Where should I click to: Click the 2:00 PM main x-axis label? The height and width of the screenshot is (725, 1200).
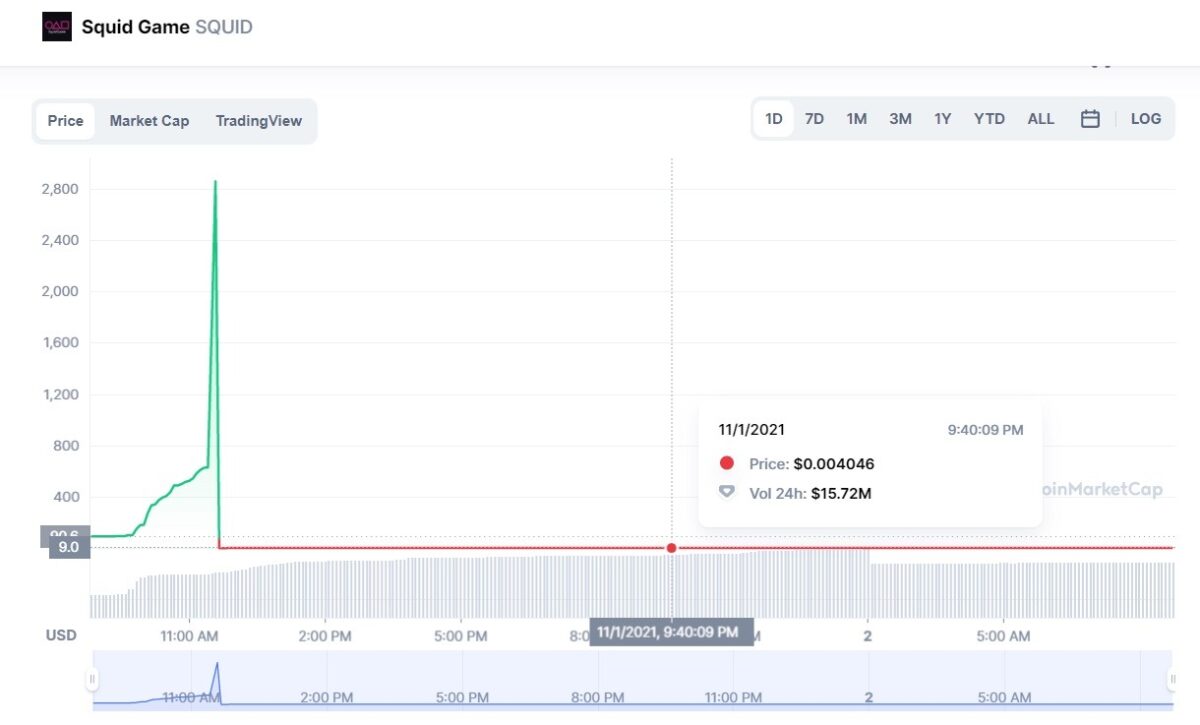point(325,636)
